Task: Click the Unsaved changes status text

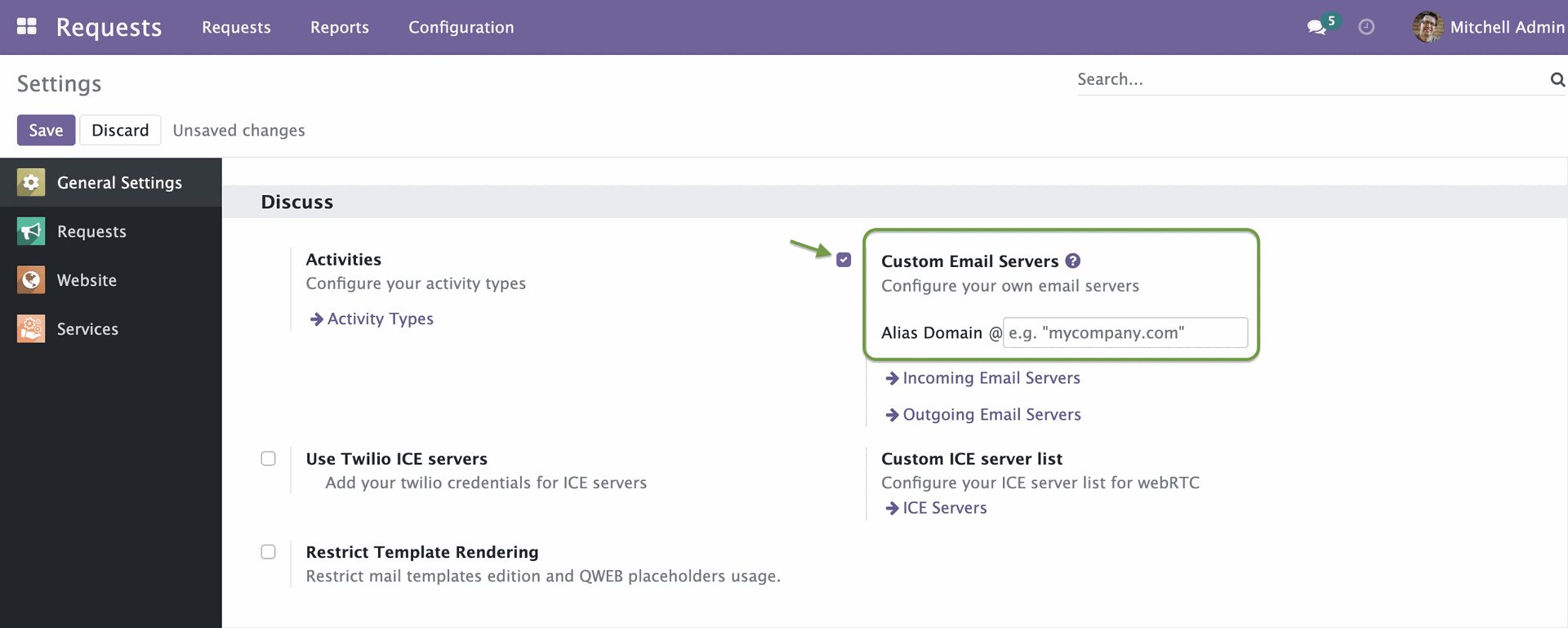Action: coord(238,131)
